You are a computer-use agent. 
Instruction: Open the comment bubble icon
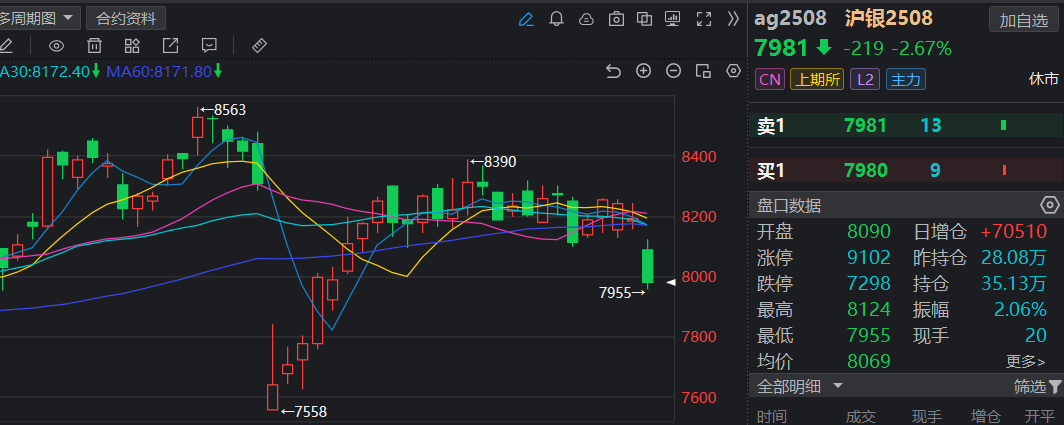coord(209,45)
